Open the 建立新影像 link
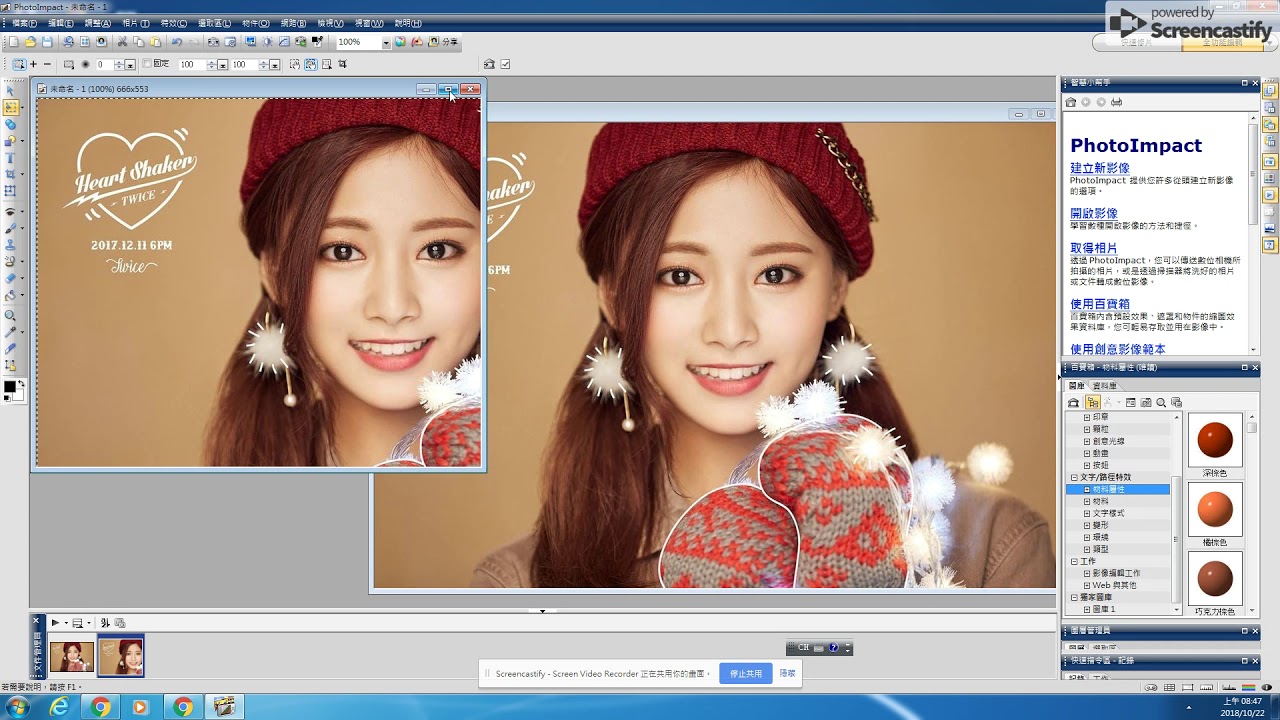The height and width of the screenshot is (720, 1280). (x=1100, y=168)
